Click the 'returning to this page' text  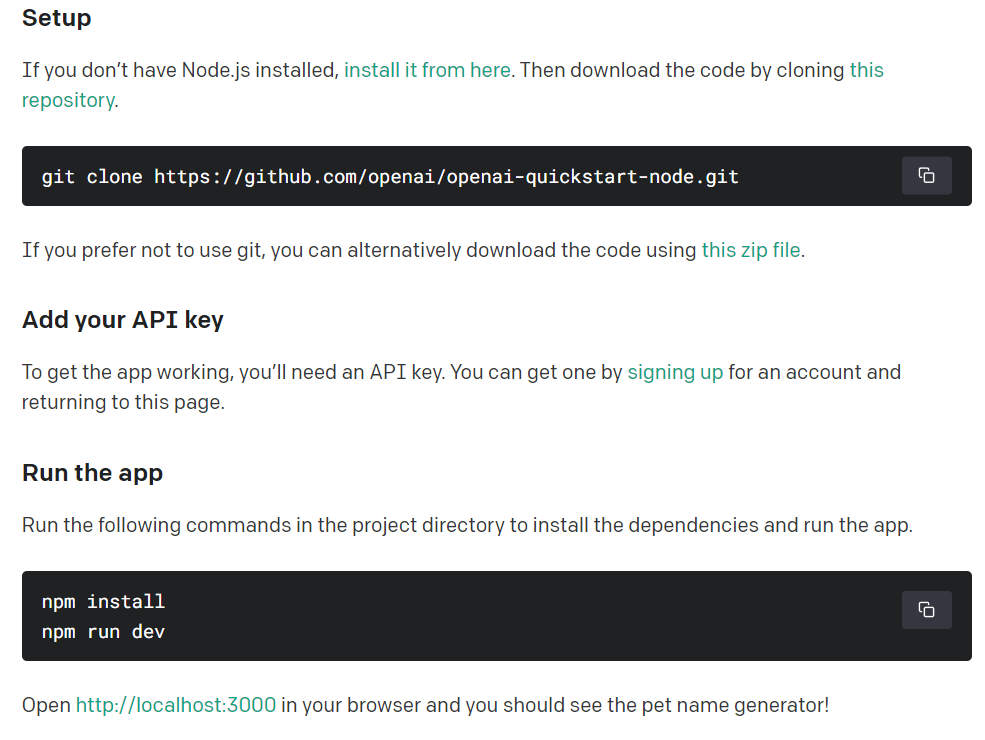(120, 402)
